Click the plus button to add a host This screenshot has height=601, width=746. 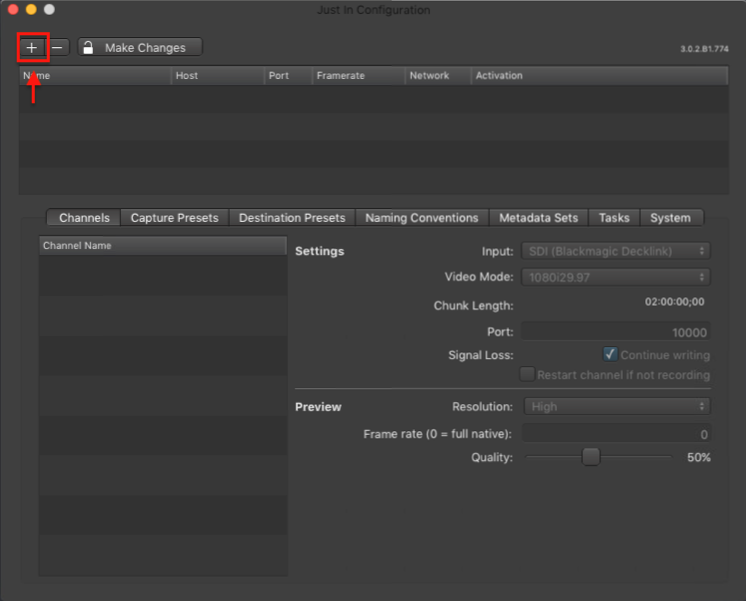coord(32,48)
